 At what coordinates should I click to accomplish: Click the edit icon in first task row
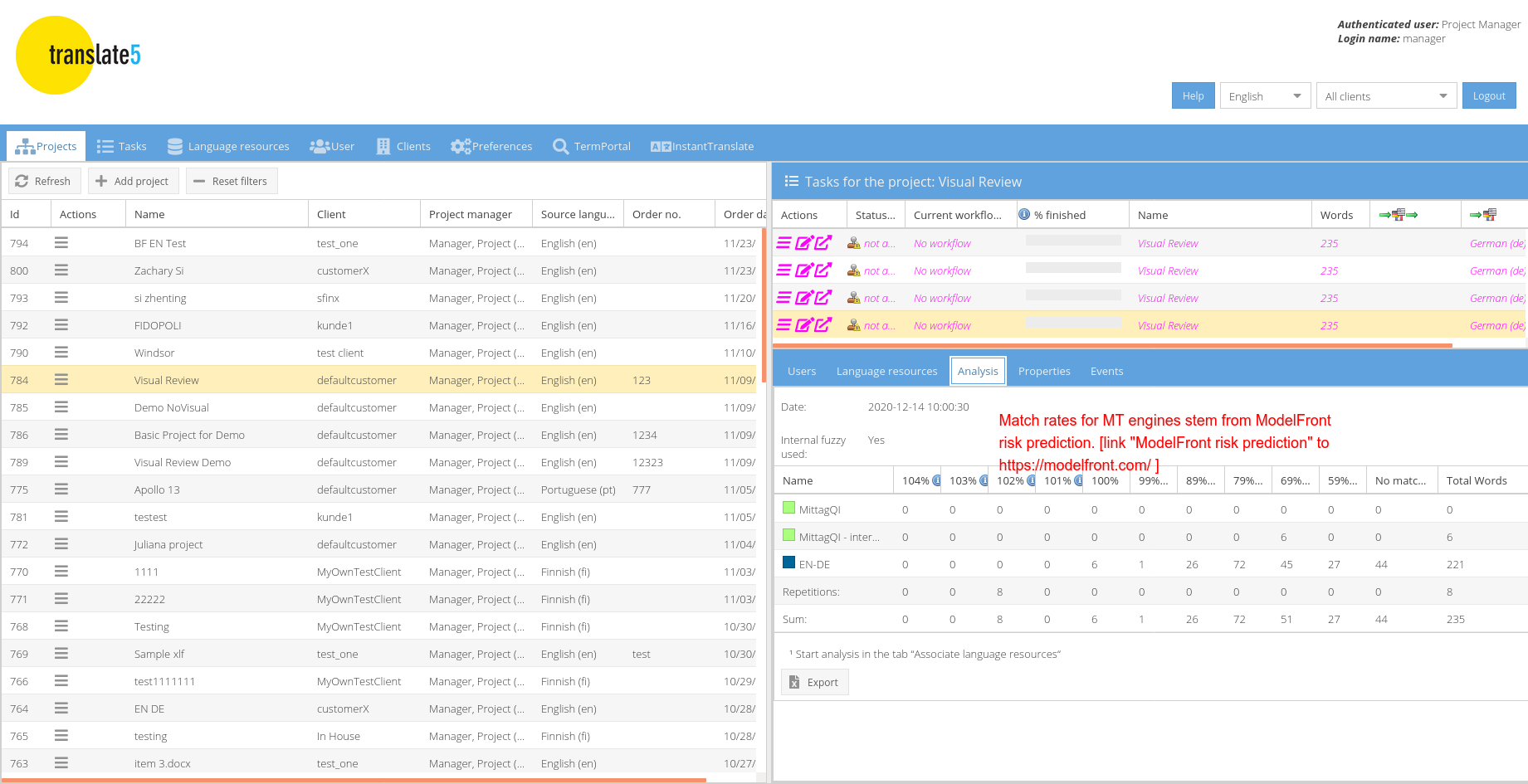(803, 243)
